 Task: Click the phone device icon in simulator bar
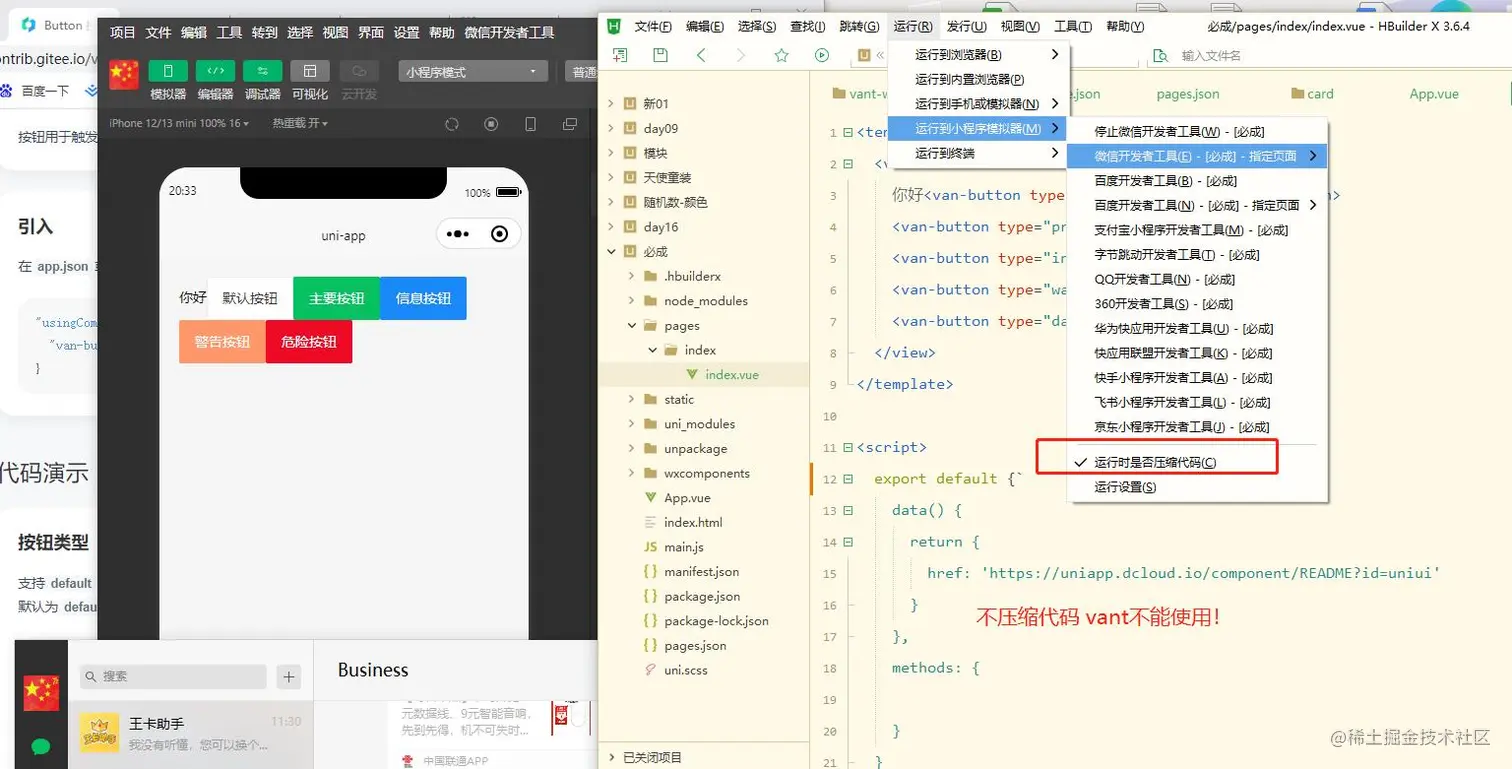[531, 124]
